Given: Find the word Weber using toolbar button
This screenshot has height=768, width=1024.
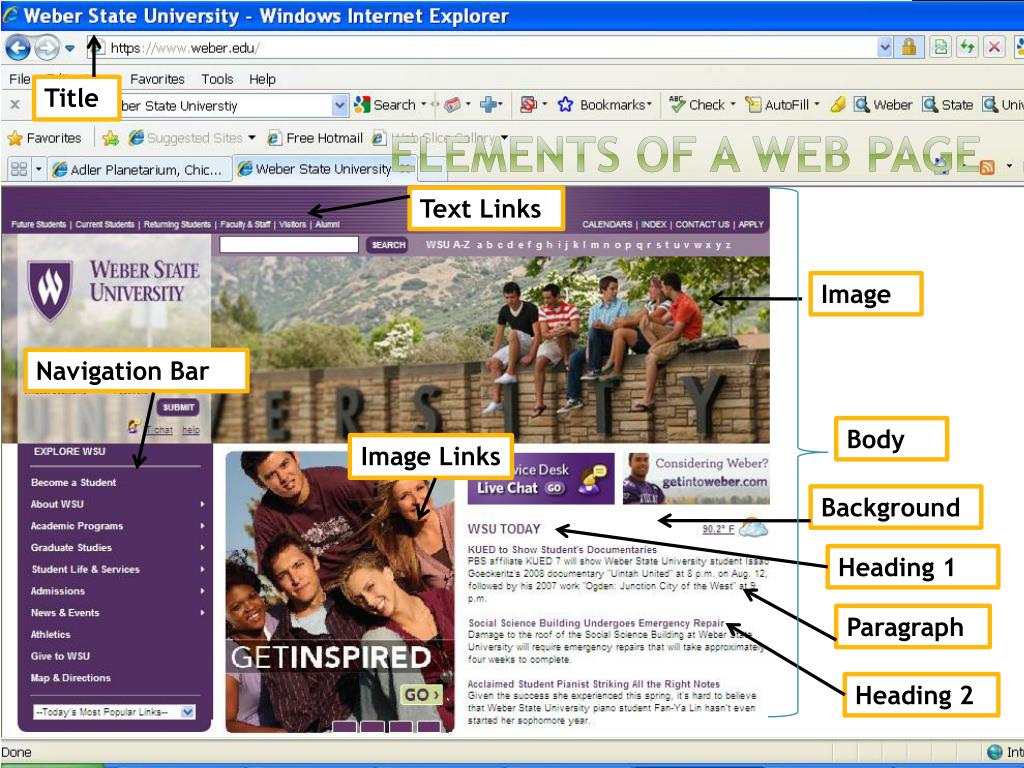Looking at the screenshot, I should (x=883, y=104).
